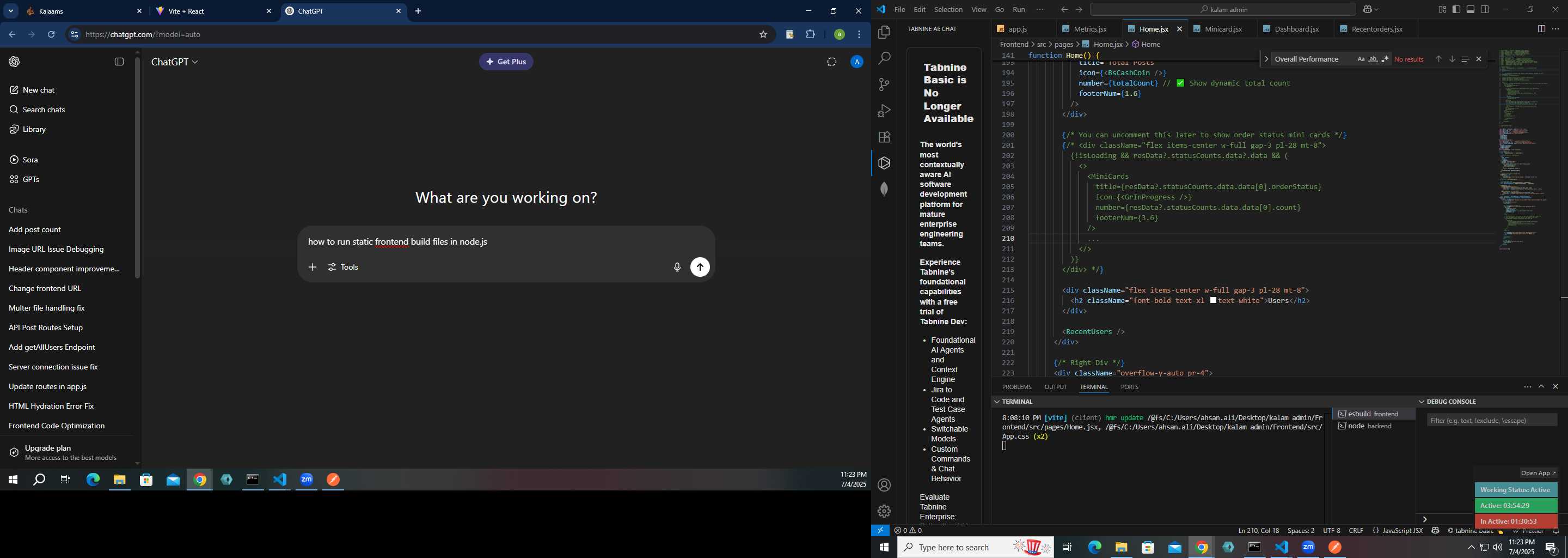
Task: Reload the ChatGPT page in Chrome
Action: (52, 35)
